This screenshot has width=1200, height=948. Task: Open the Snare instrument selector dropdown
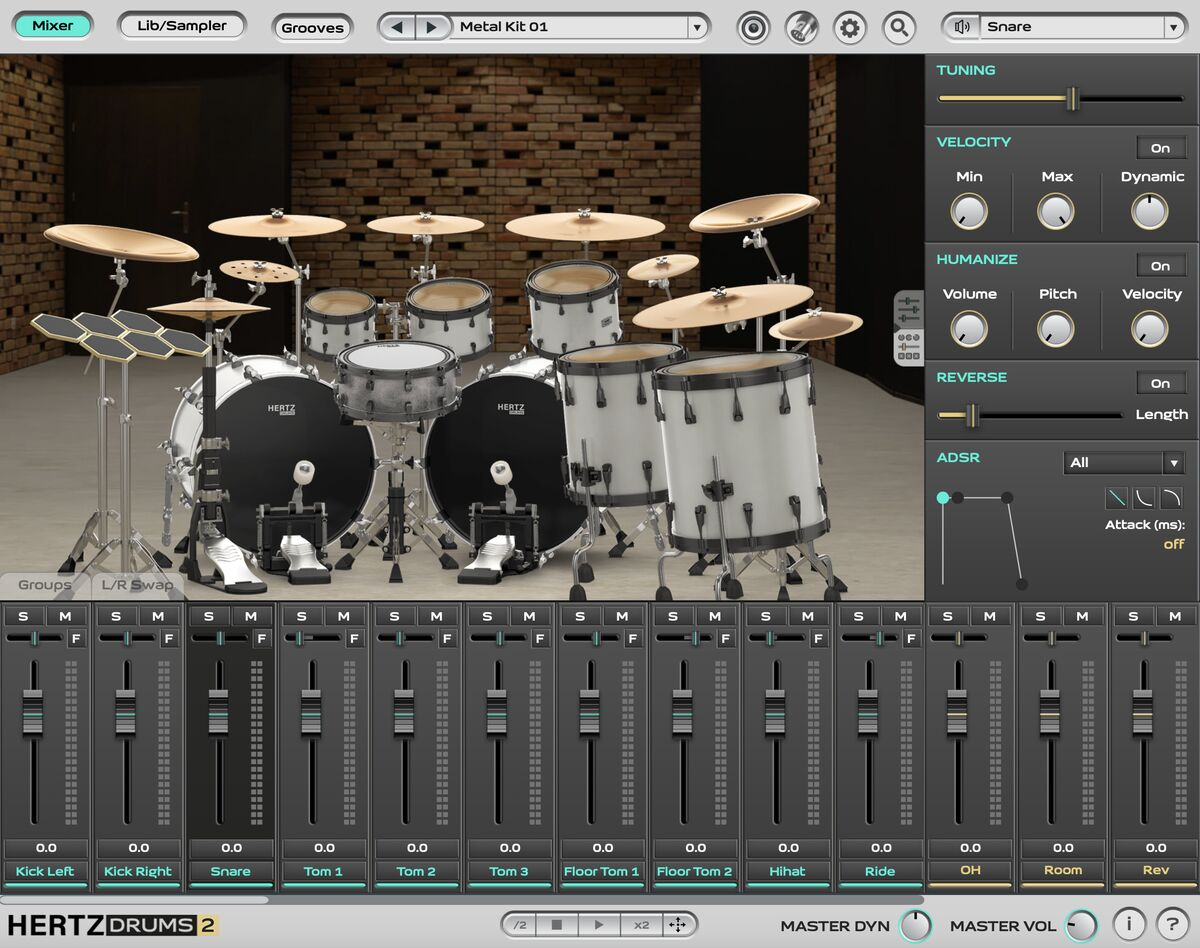click(x=1172, y=27)
